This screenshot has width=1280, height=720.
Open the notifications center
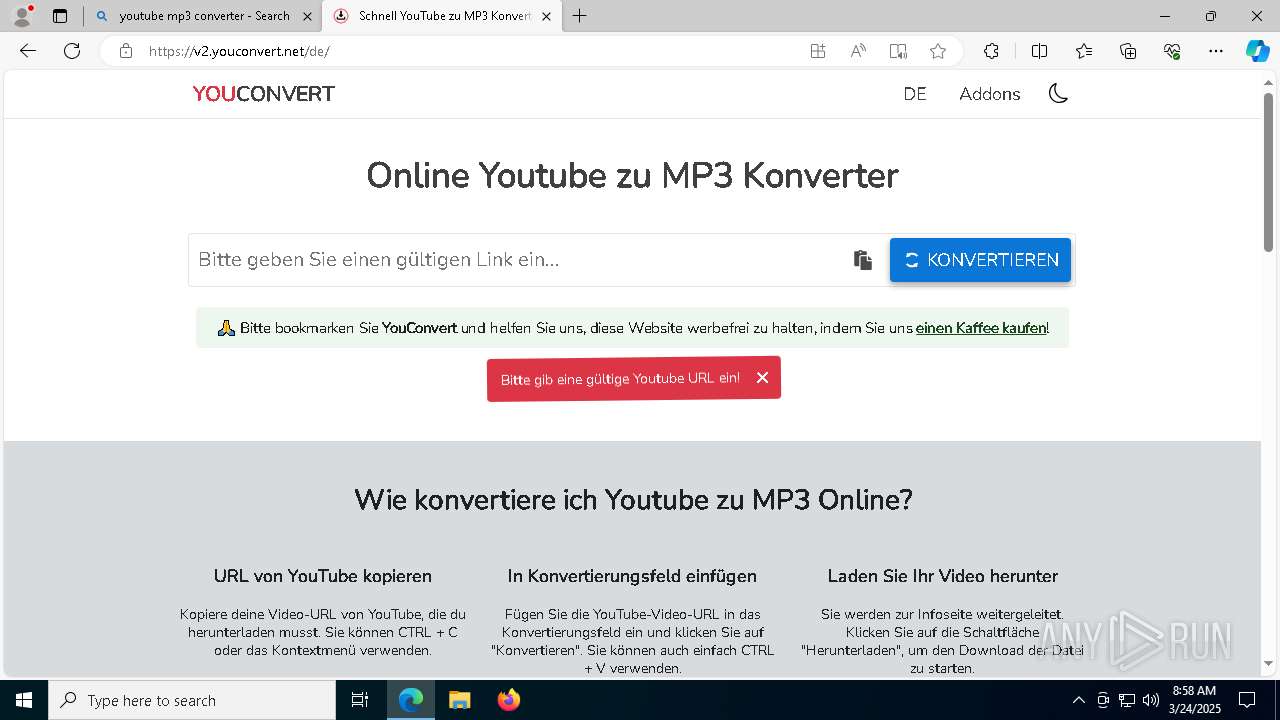pos(1247,700)
